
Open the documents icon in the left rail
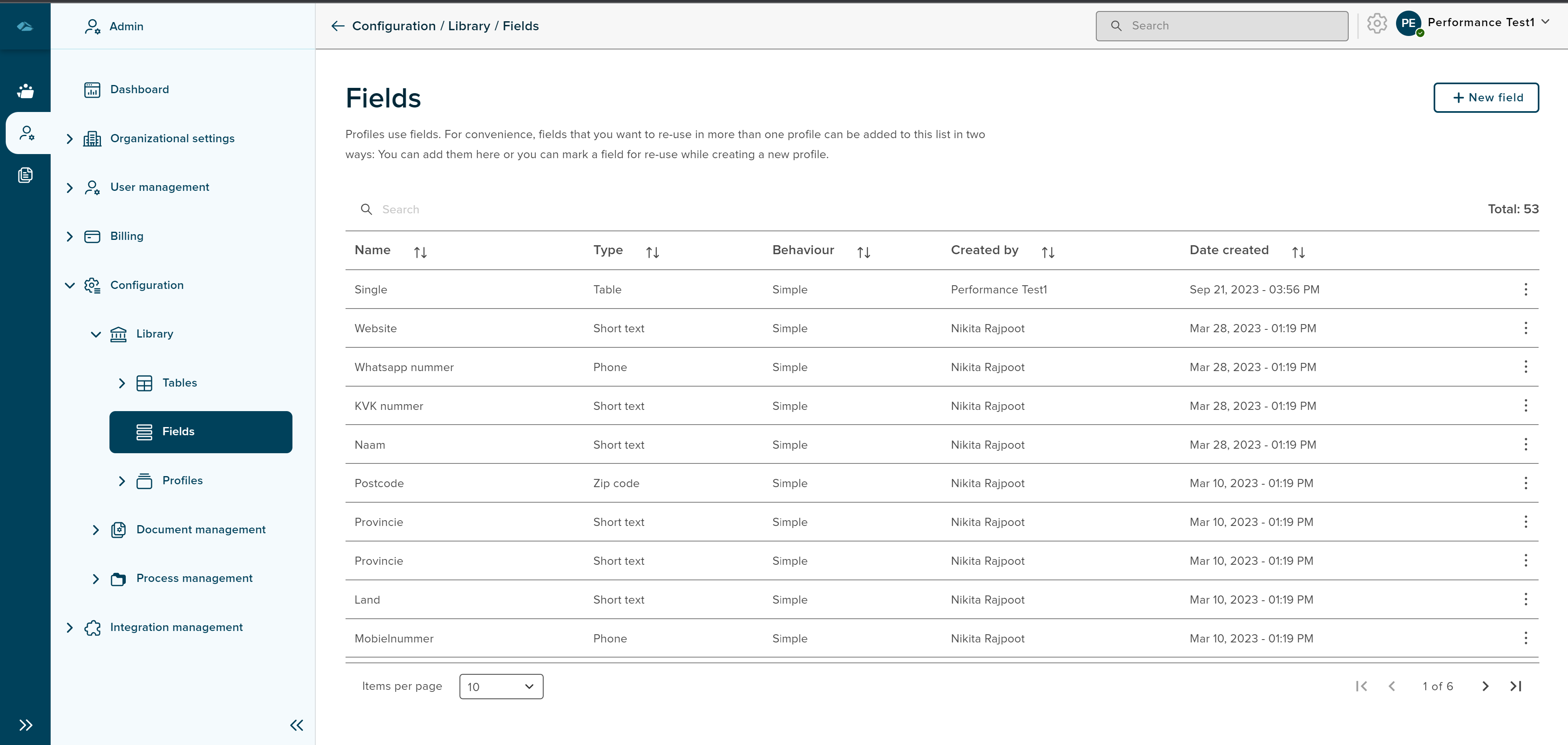[x=25, y=175]
